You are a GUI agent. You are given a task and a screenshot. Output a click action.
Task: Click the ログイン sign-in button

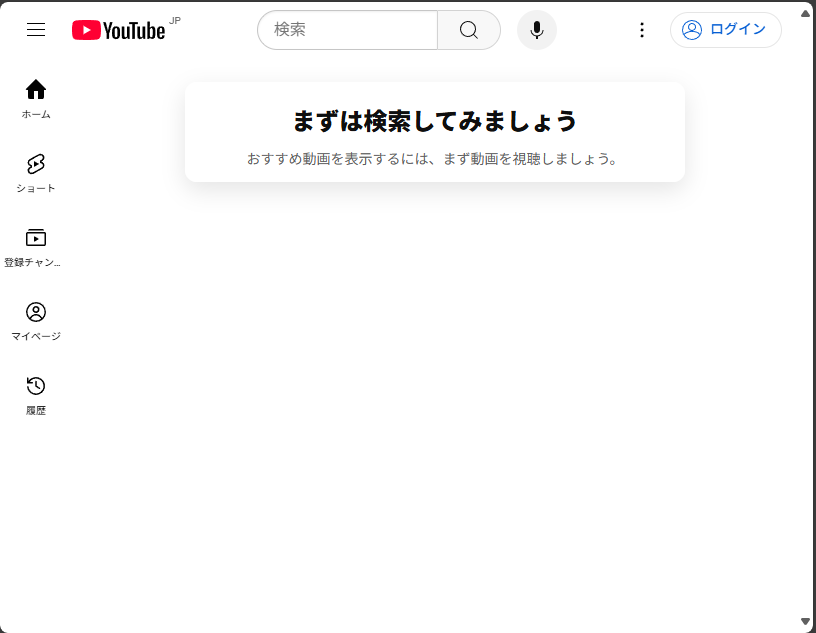click(x=725, y=30)
